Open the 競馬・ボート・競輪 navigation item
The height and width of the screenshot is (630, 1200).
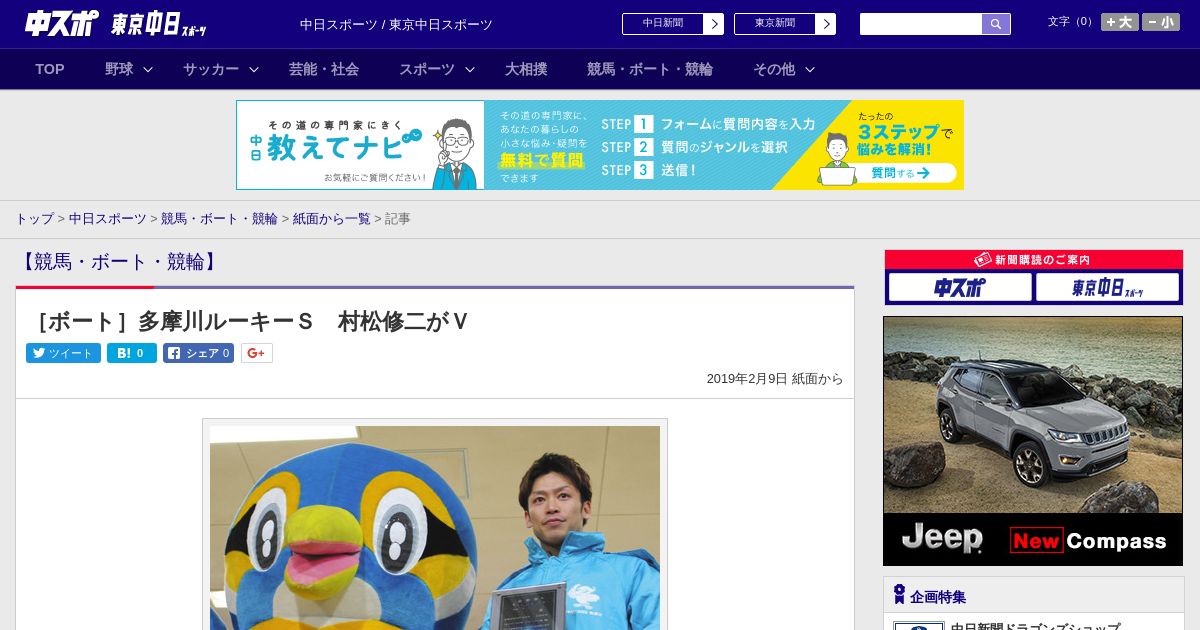pyautogui.click(x=650, y=69)
